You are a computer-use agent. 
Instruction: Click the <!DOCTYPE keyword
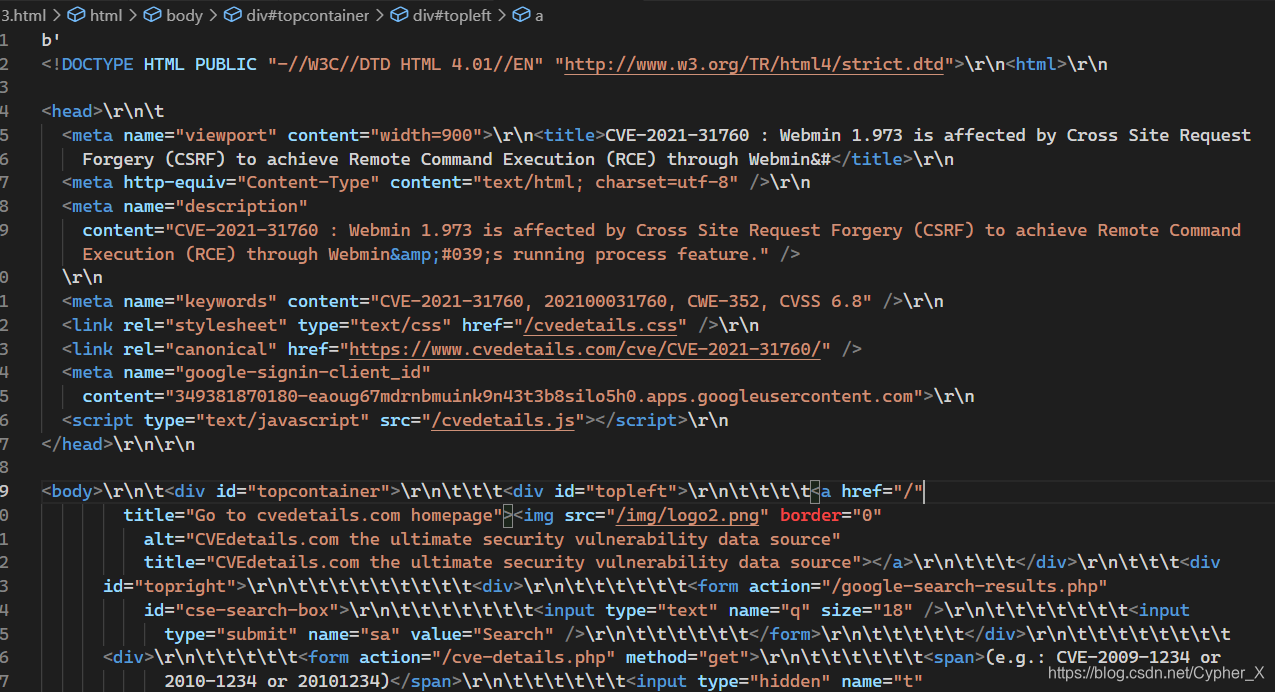tap(87, 64)
